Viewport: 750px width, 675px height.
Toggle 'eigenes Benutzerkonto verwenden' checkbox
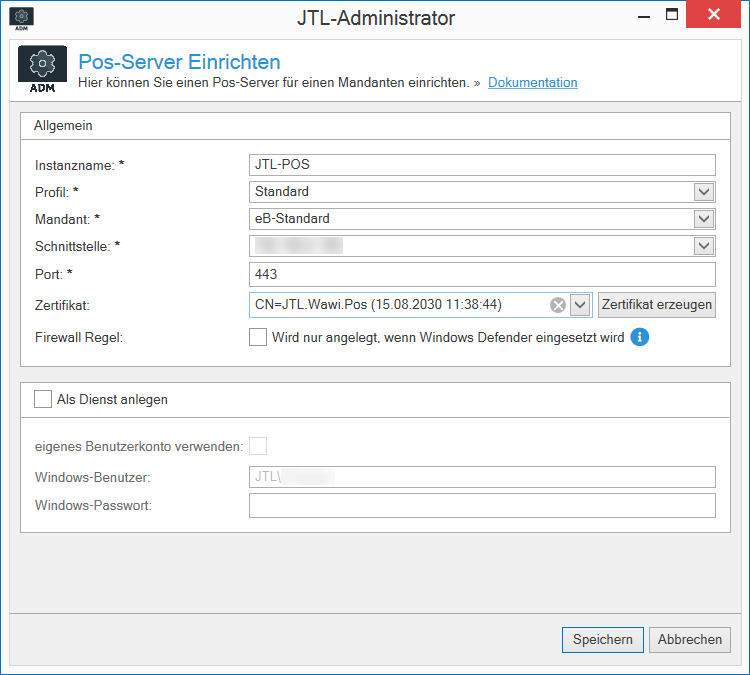tap(258, 446)
